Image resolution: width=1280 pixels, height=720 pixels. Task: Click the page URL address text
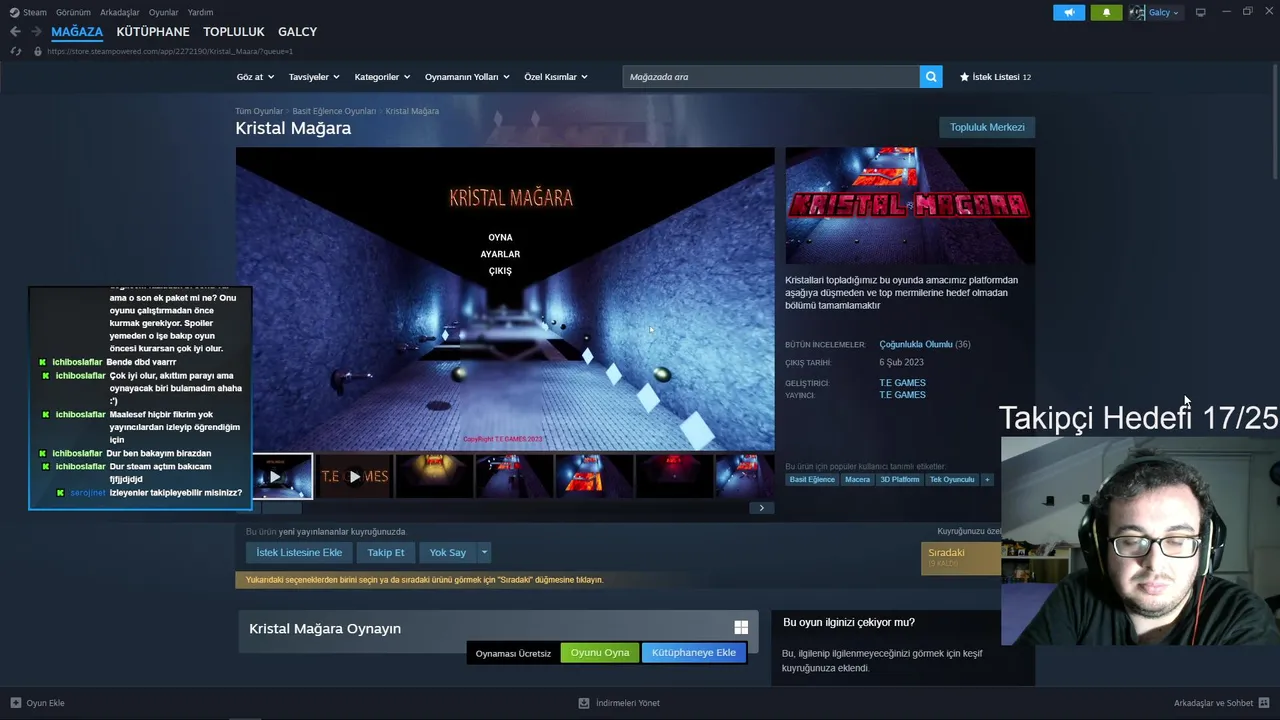[170, 51]
